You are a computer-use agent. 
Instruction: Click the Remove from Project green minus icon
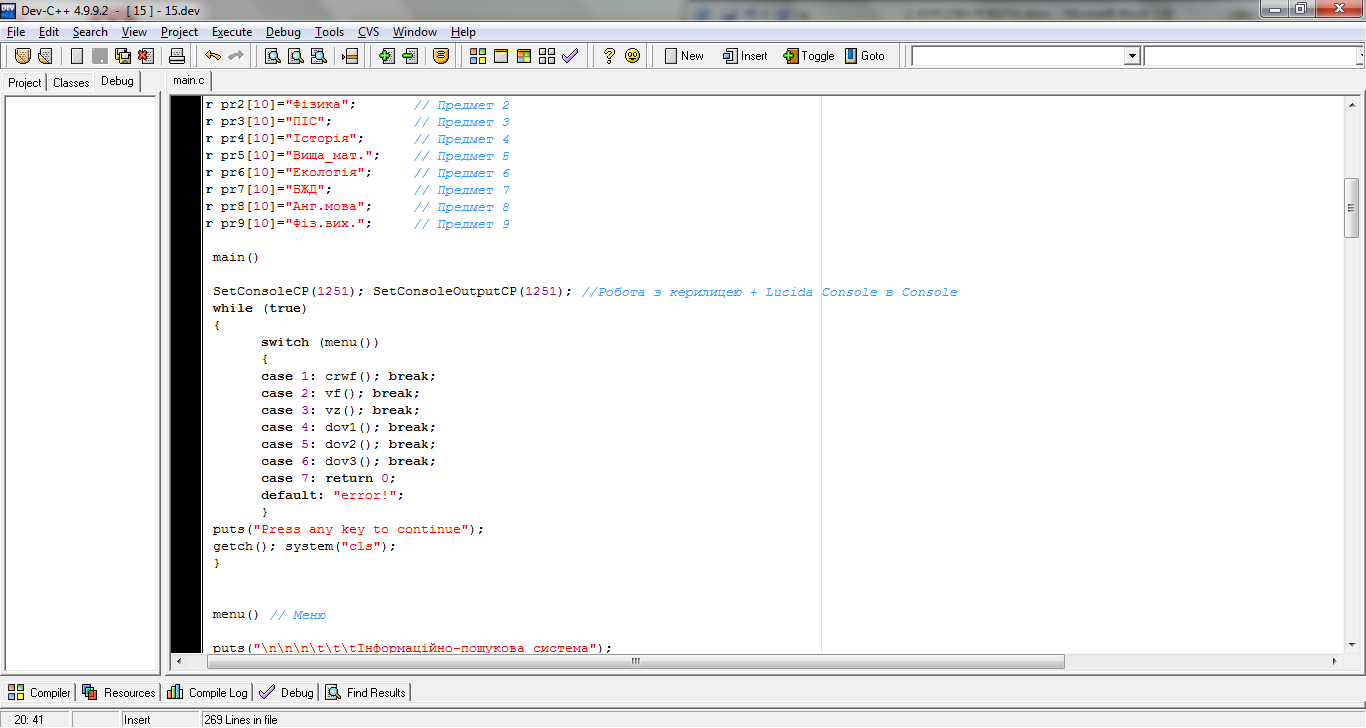[x=410, y=56]
